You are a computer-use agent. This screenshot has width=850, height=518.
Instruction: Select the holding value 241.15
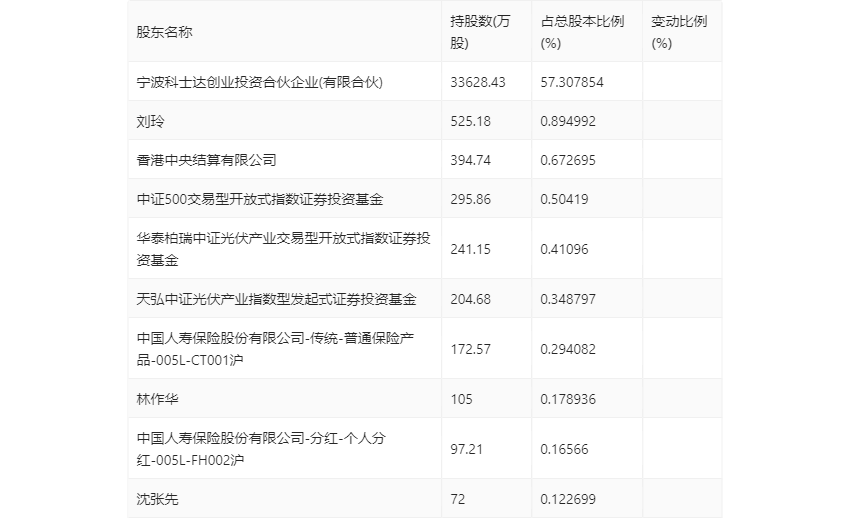click(x=471, y=249)
